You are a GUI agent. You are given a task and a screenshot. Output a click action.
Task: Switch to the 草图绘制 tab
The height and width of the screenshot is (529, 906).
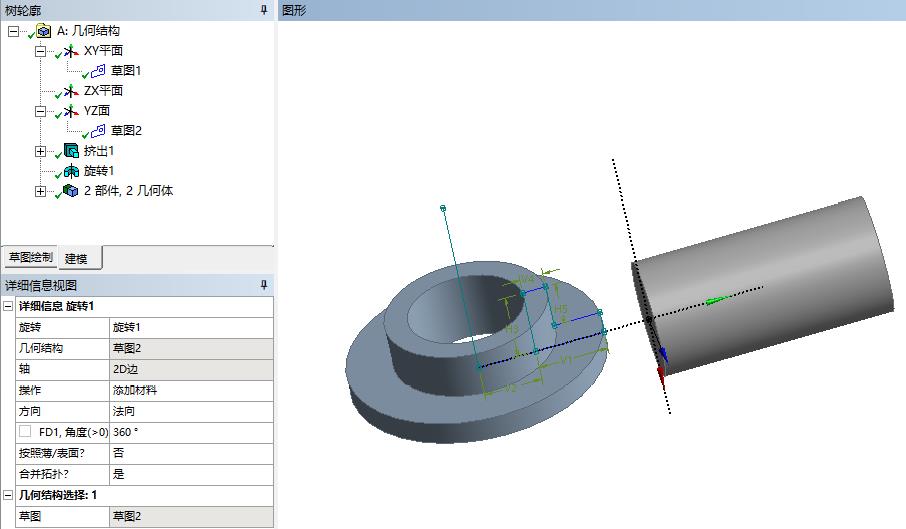tap(30, 257)
